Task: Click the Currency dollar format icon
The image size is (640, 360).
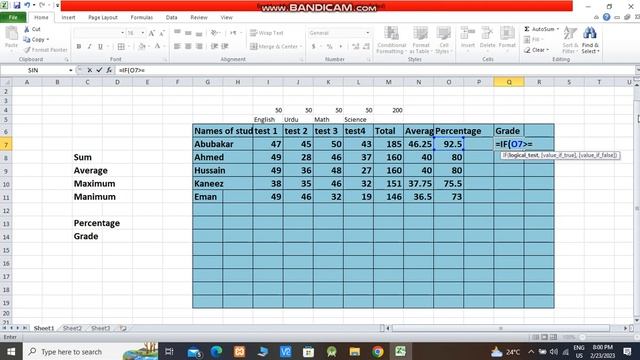Action: click(x=313, y=47)
